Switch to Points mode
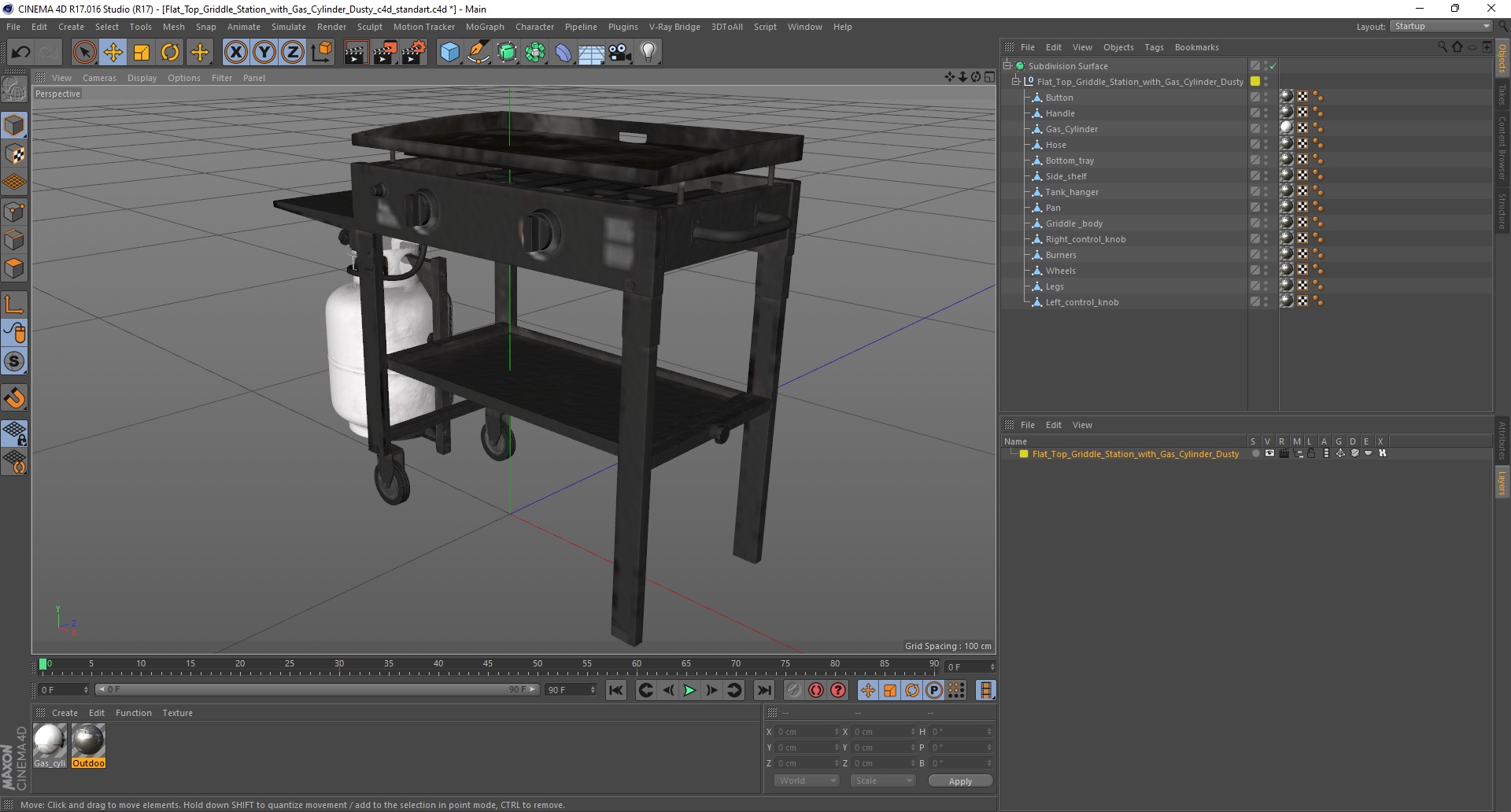The width and height of the screenshot is (1511, 812). pyautogui.click(x=14, y=212)
